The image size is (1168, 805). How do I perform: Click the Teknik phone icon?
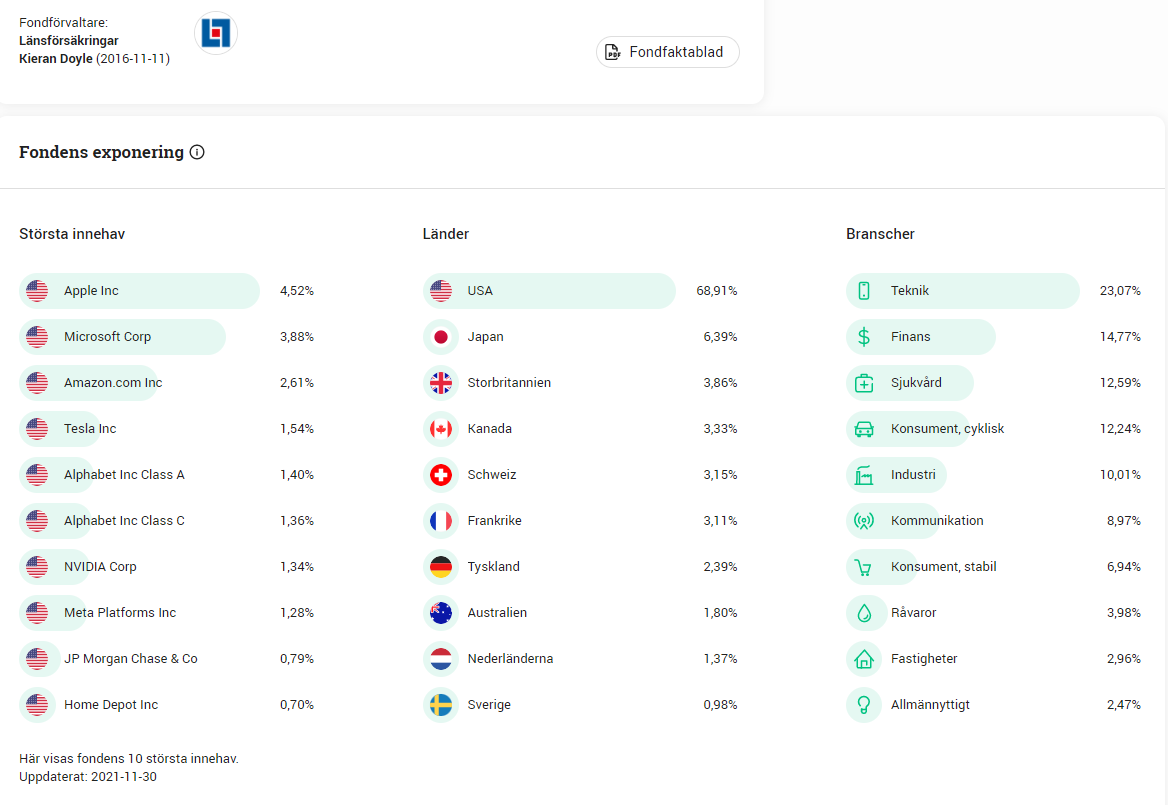click(864, 291)
